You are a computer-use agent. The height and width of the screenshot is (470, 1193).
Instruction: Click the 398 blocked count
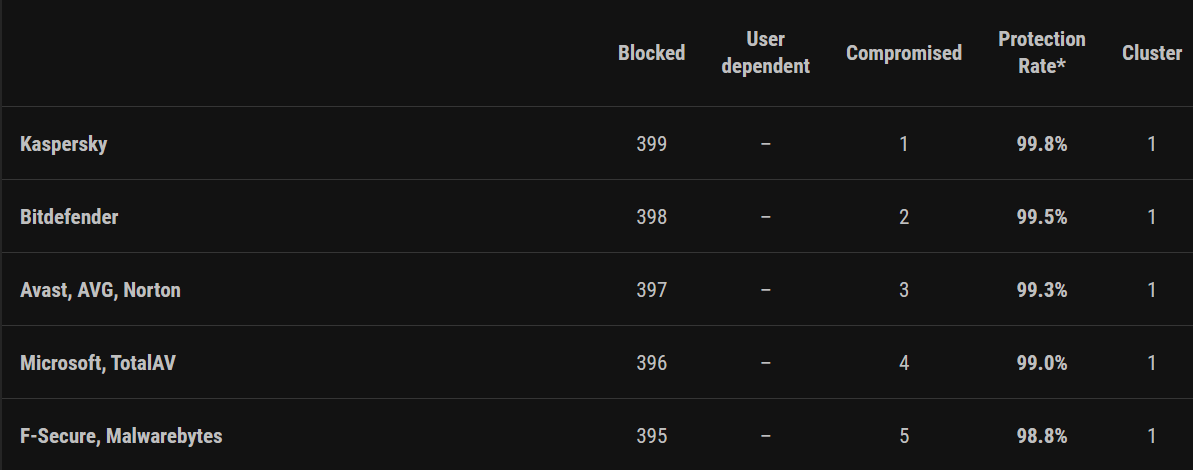pos(651,218)
